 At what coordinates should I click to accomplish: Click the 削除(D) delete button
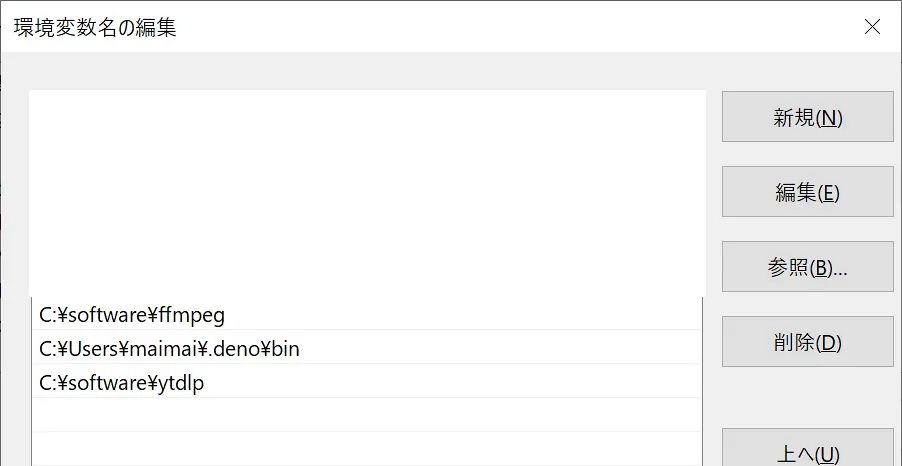(807, 342)
